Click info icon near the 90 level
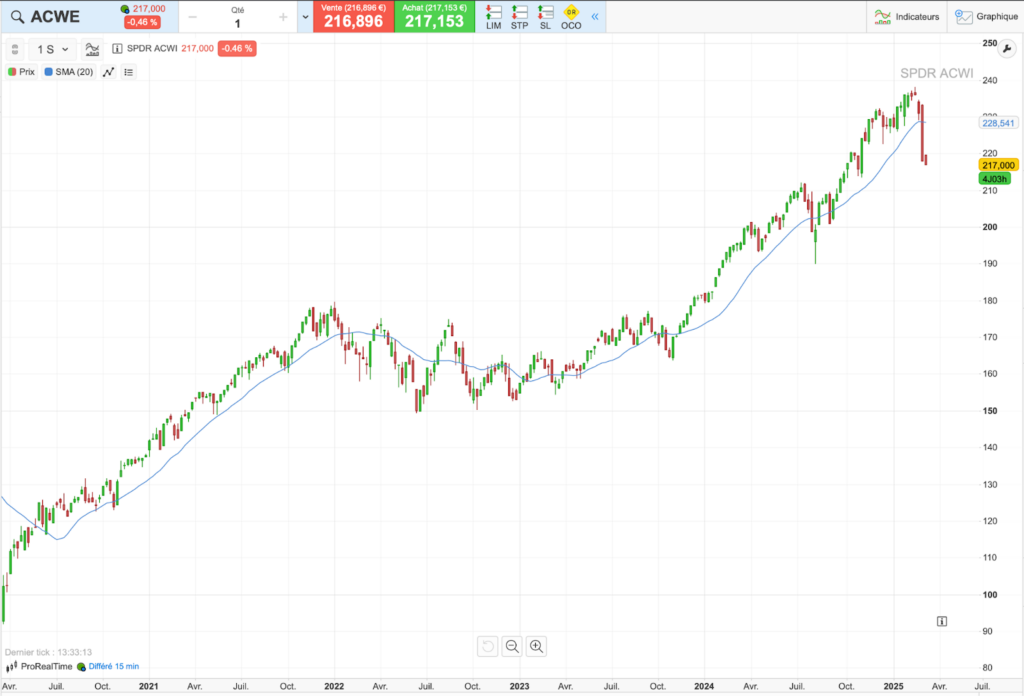This screenshot has height=696, width=1024. 942,621
